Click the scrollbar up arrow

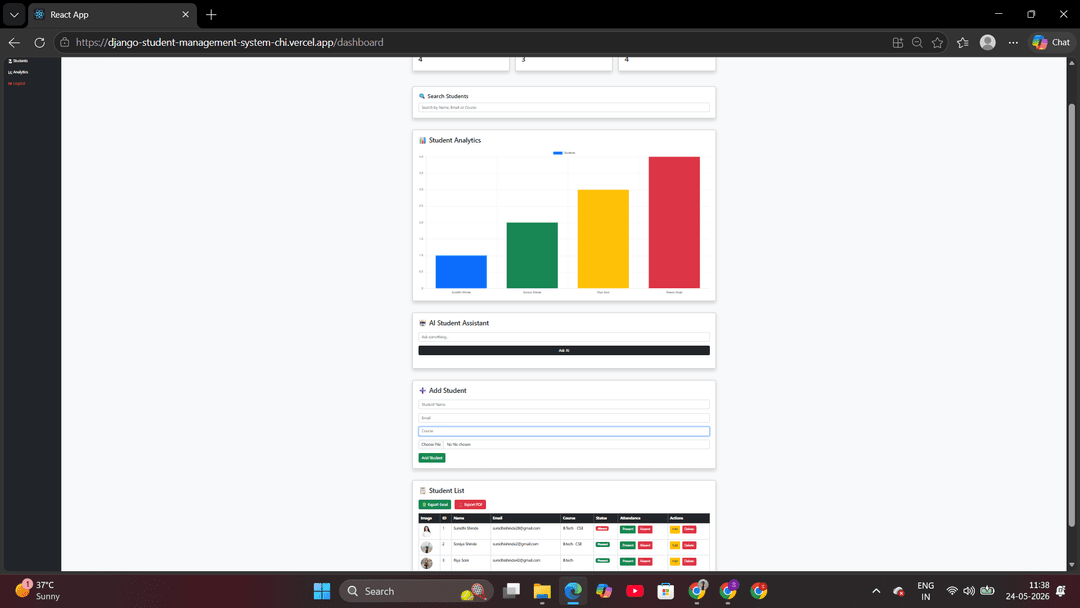pos(1071,63)
